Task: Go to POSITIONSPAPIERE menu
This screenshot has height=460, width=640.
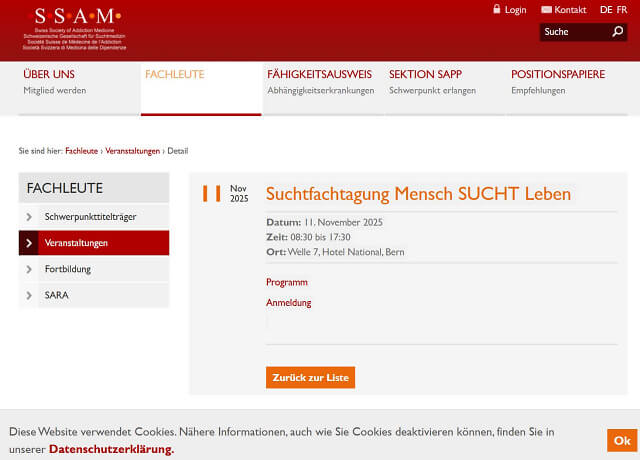Action: [x=557, y=75]
